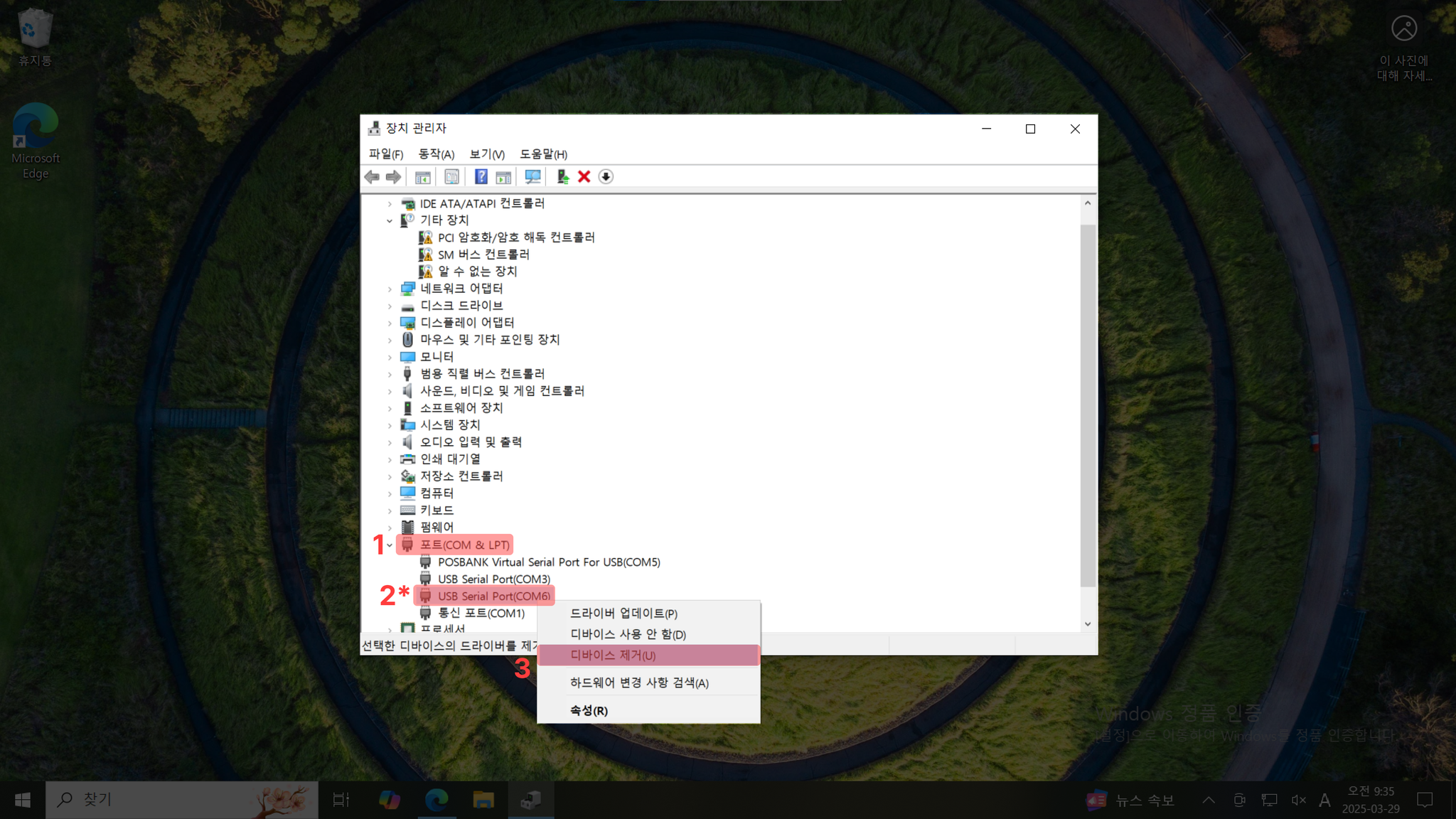Open 뉴스 속보 taskbar widget
Screen dimensions: 1456x819
1130,800
